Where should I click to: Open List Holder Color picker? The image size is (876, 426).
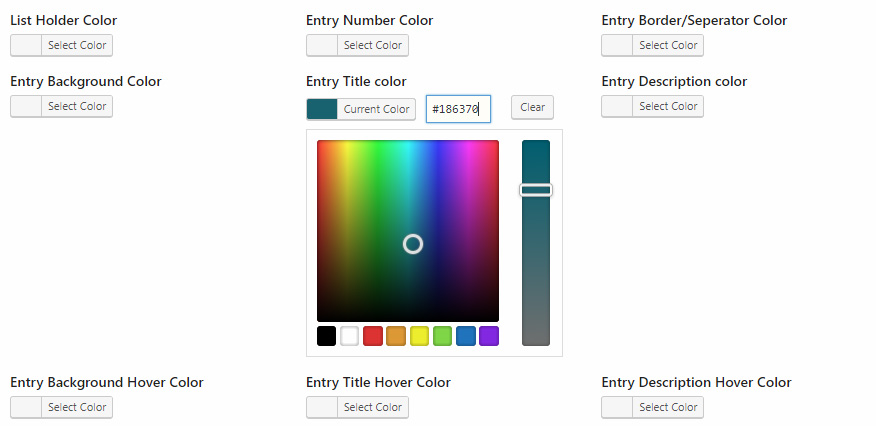pyautogui.click(x=61, y=45)
